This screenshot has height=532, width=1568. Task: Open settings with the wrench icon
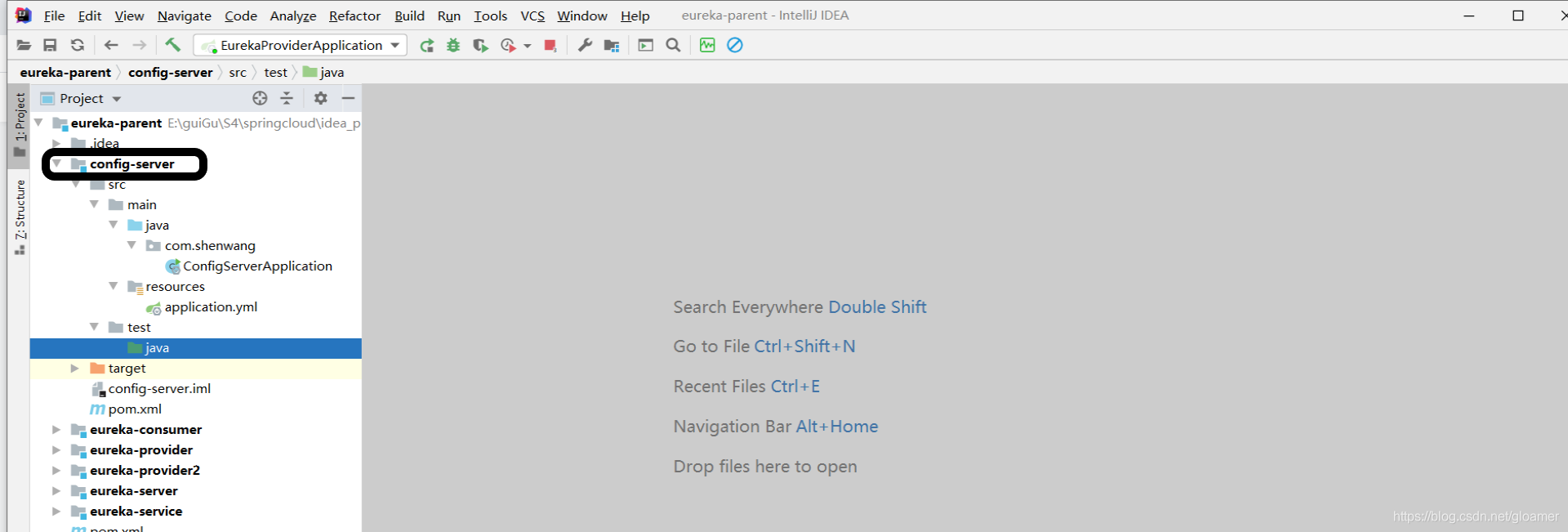pyautogui.click(x=585, y=45)
